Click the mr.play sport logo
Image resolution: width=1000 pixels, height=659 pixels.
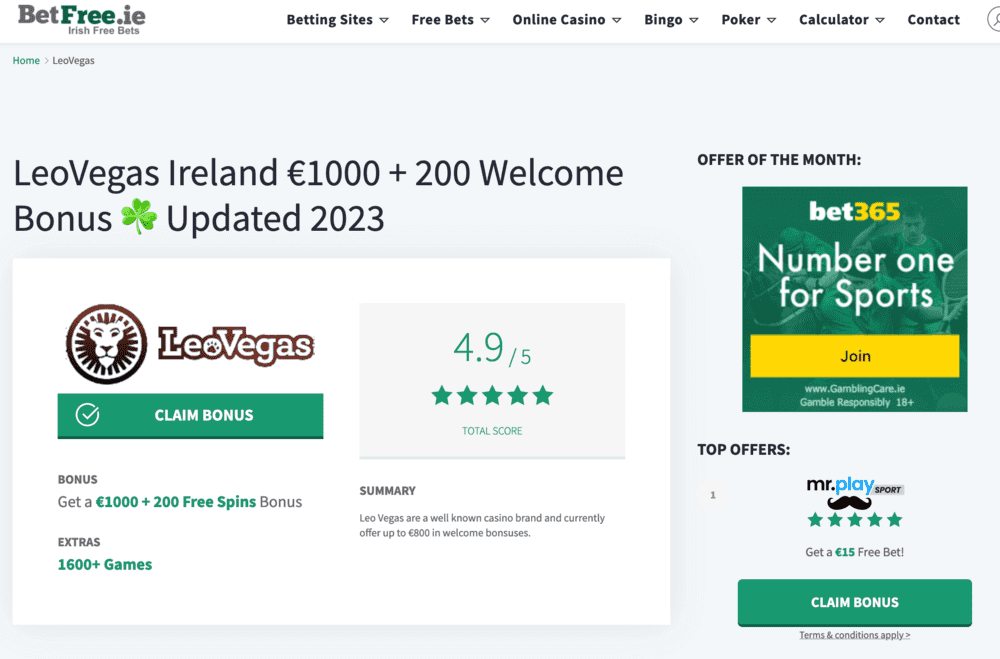point(855,492)
